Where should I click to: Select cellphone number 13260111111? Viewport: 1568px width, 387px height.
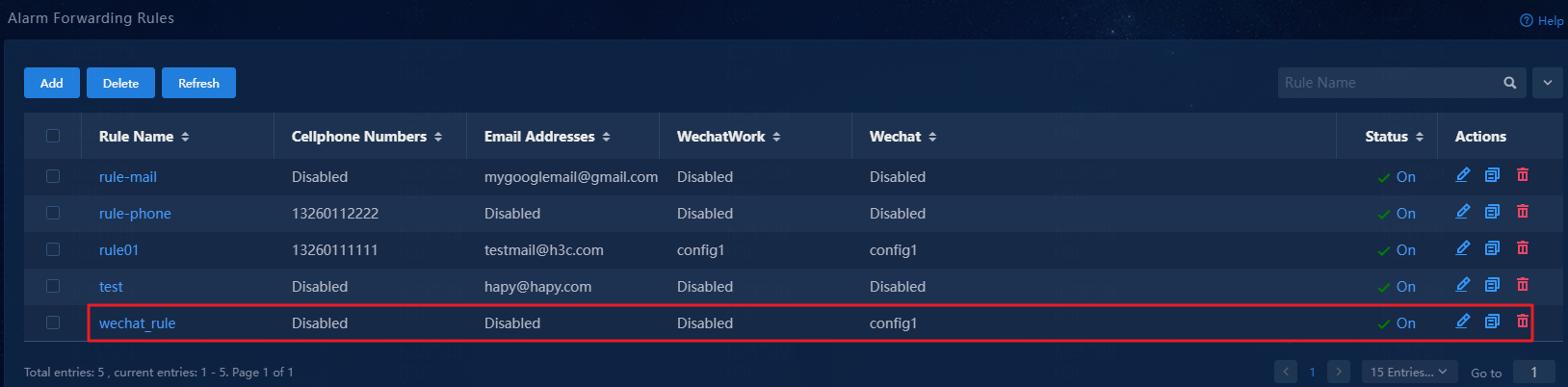pos(335,250)
